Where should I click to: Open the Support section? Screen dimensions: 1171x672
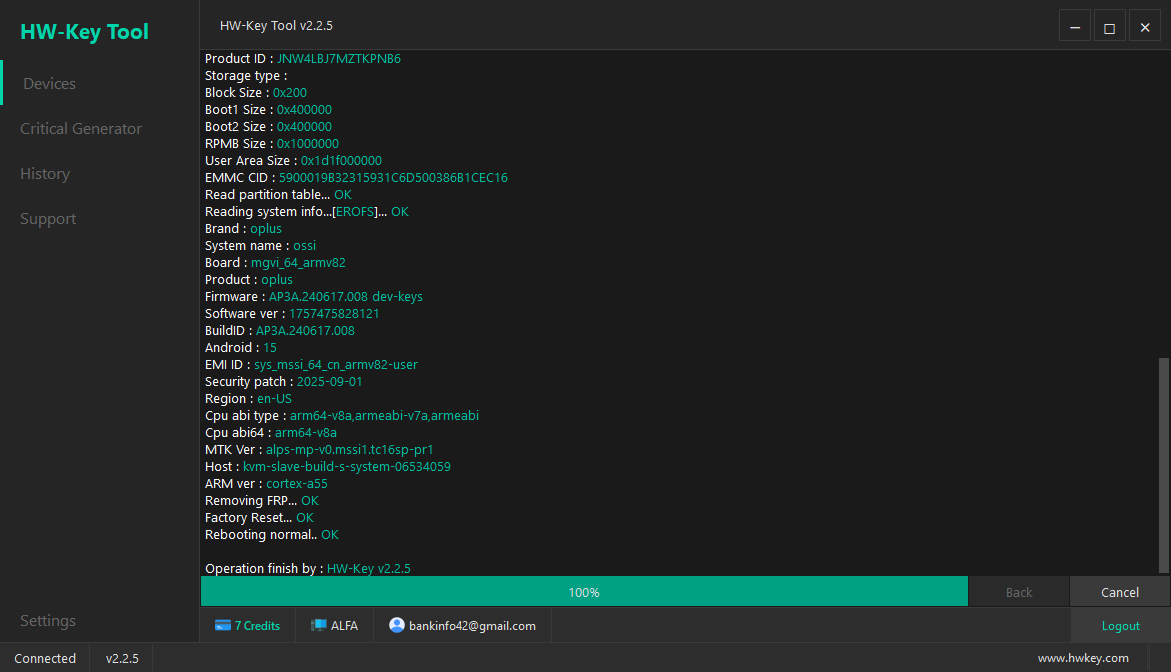pos(48,218)
